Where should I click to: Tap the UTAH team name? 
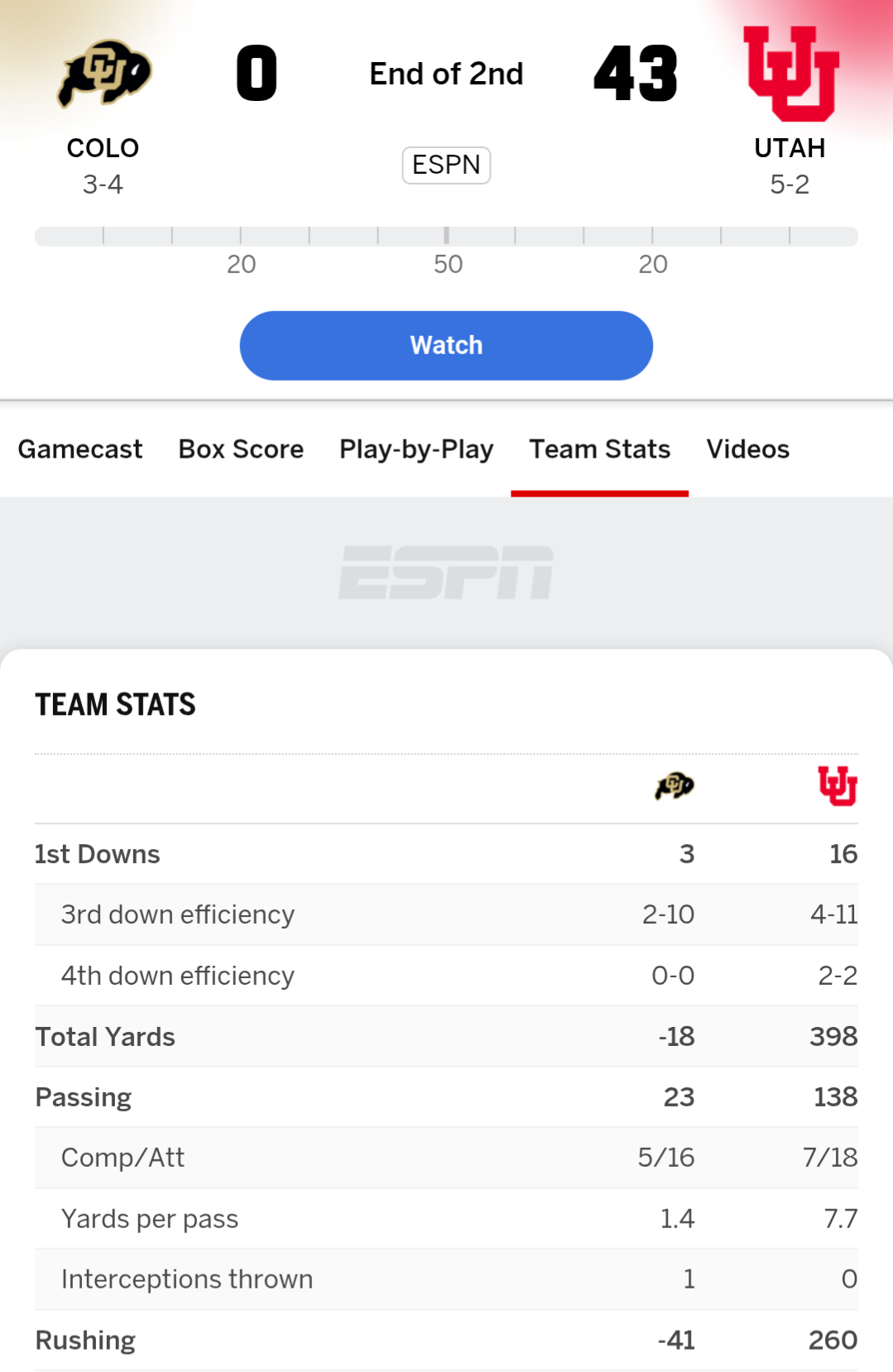pos(790,148)
